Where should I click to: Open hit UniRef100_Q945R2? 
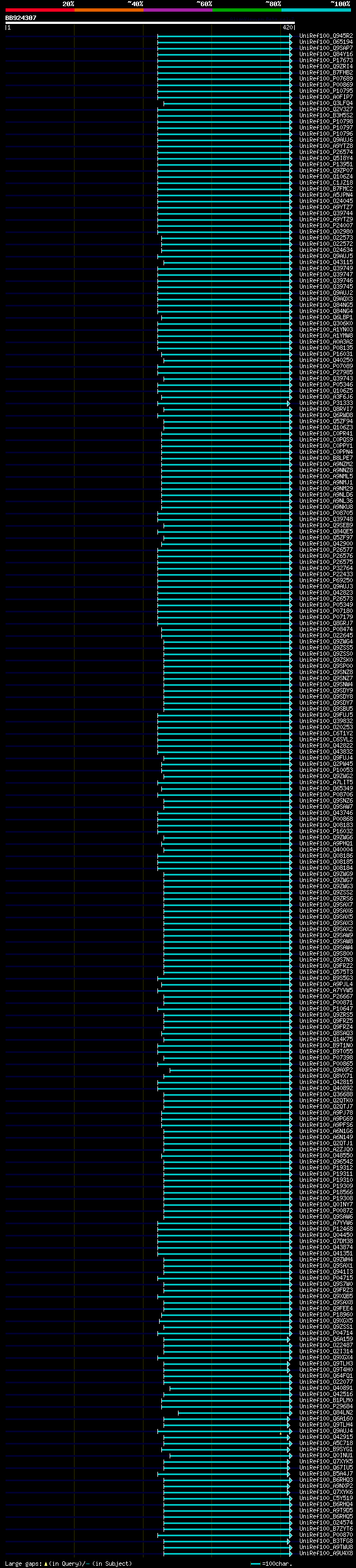[325, 36]
